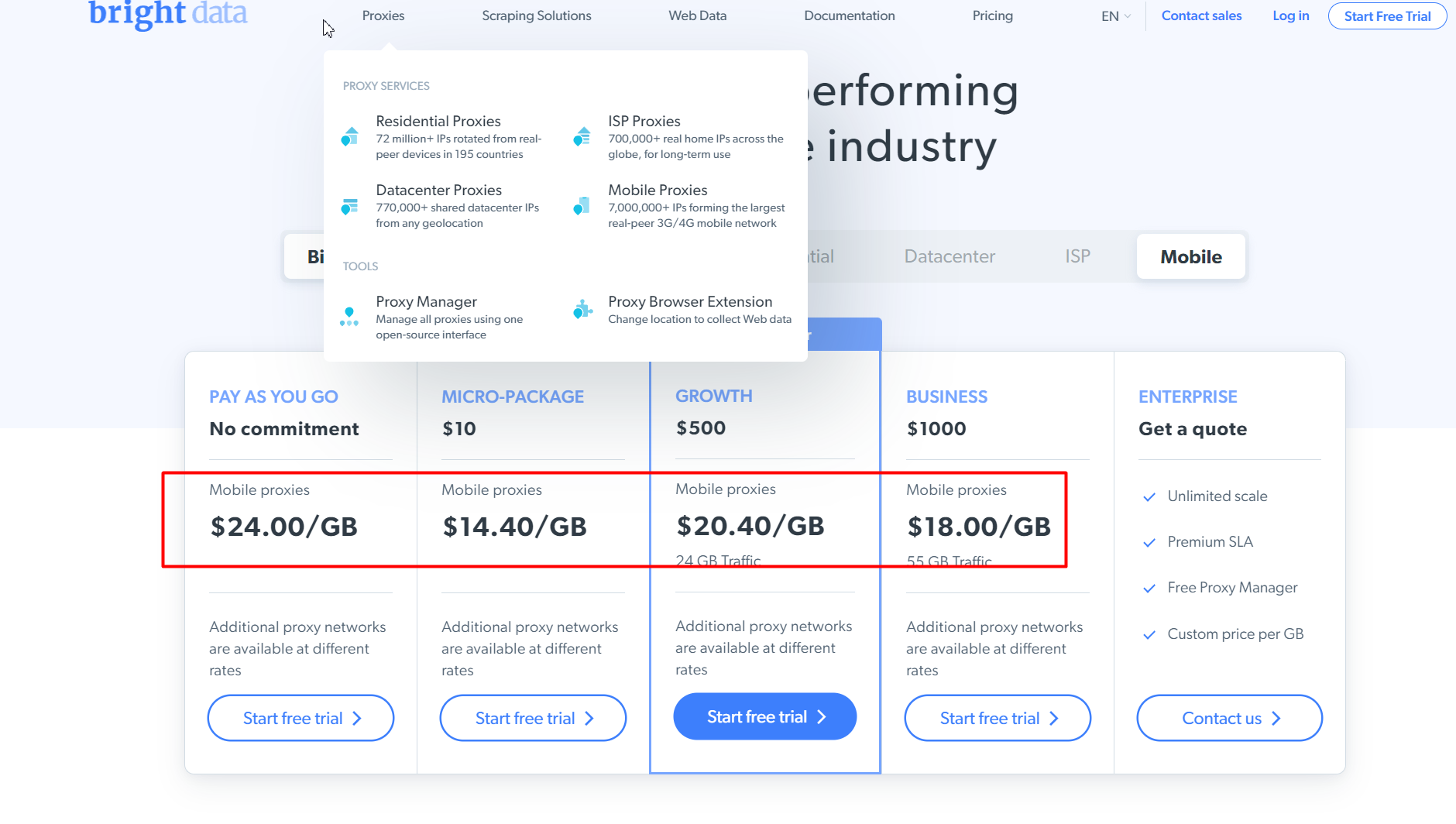
Task: Click the No commitment text
Action: pyautogui.click(x=284, y=429)
